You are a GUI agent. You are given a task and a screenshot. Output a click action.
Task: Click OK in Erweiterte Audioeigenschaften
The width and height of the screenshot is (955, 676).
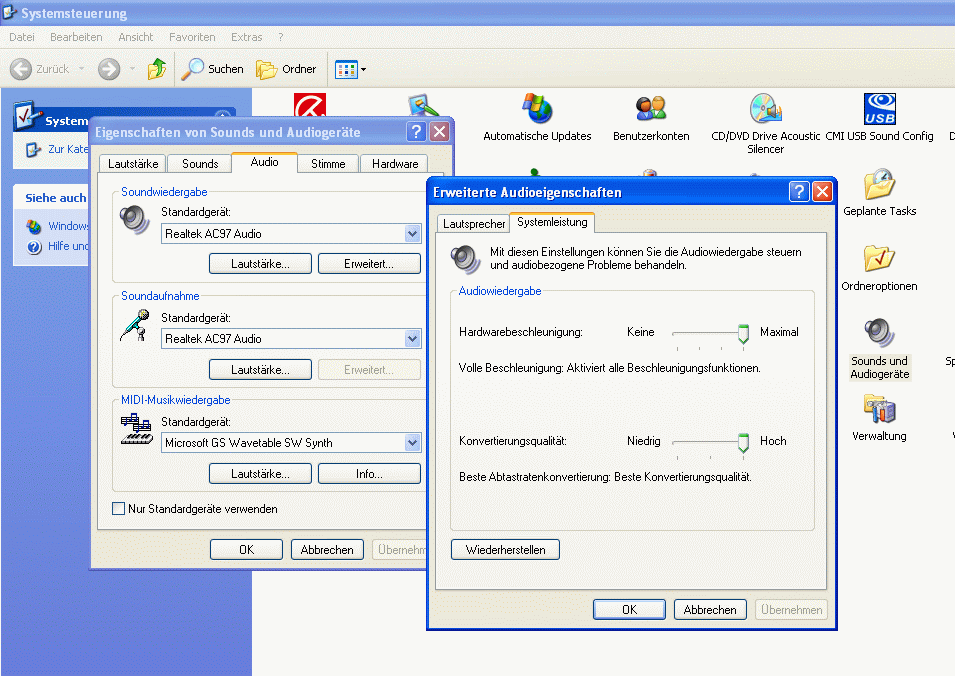tap(630, 610)
